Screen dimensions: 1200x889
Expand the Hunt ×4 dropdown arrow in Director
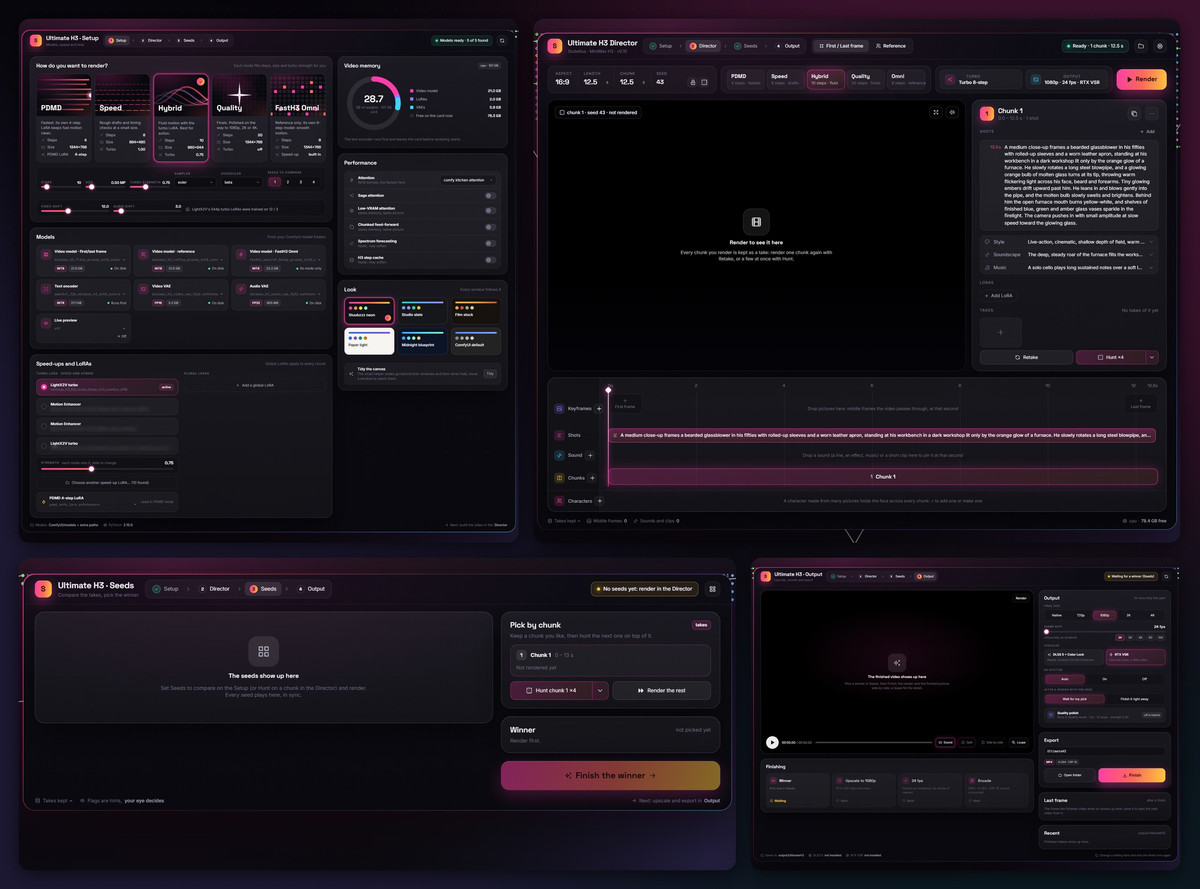pyautogui.click(x=1152, y=357)
